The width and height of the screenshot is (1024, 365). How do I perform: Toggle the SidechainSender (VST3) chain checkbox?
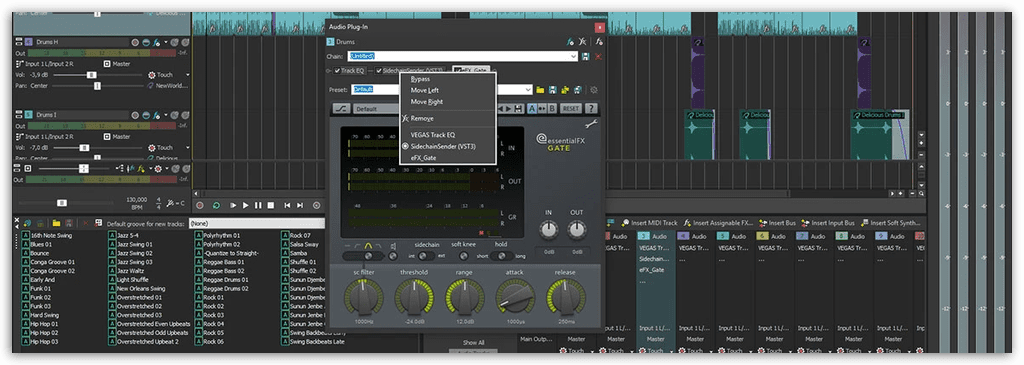coord(378,71)
